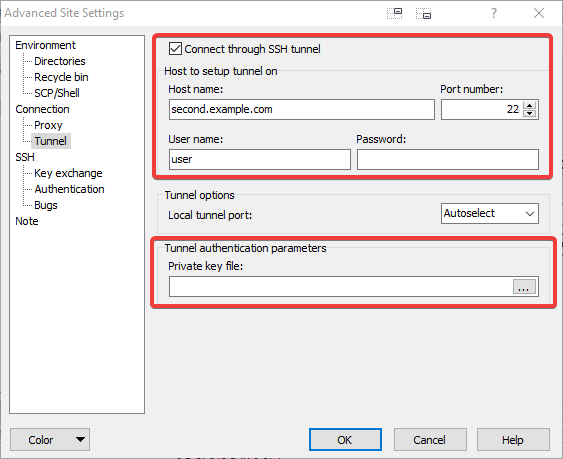Browse for private key file

[x=524, y=287]
